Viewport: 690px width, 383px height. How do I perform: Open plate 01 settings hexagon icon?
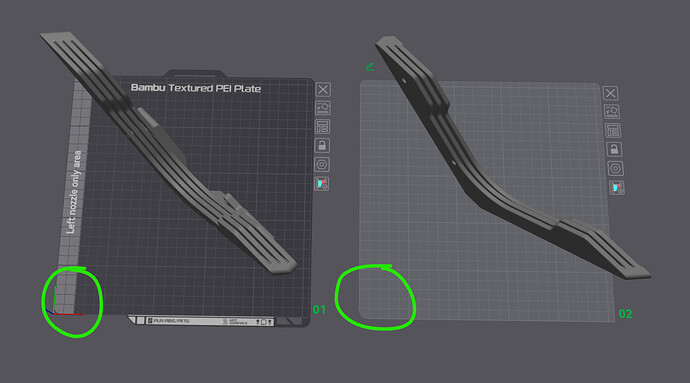[x=322, y=165]
